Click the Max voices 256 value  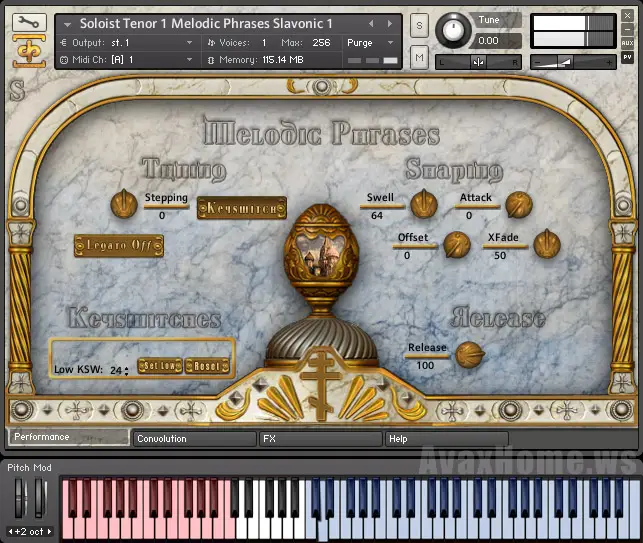(x=321, y=43)
